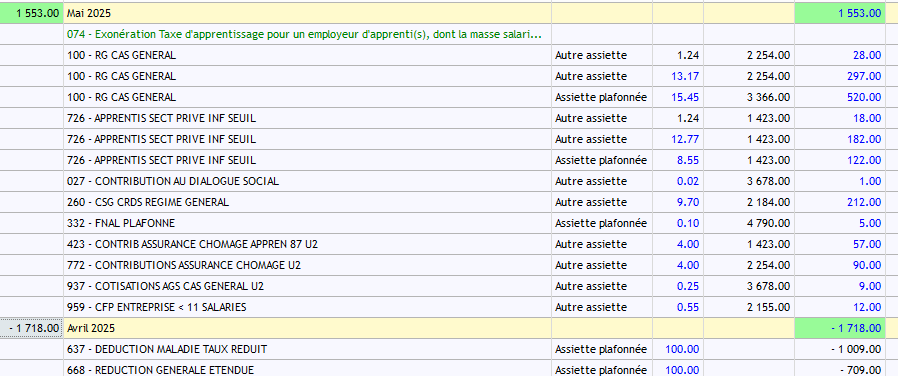Click amount - 709.00

pos(861,370)
